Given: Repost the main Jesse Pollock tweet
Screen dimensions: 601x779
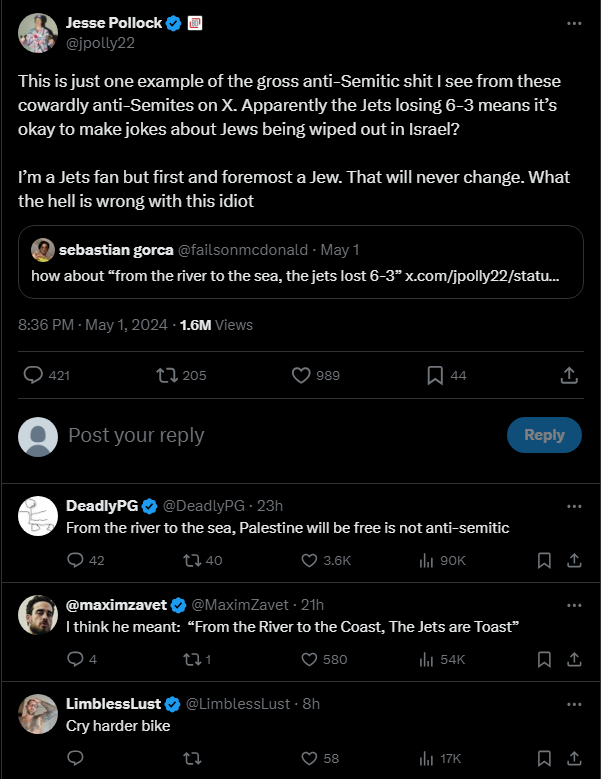Looking at the screenshot, I should click(168, 375).
